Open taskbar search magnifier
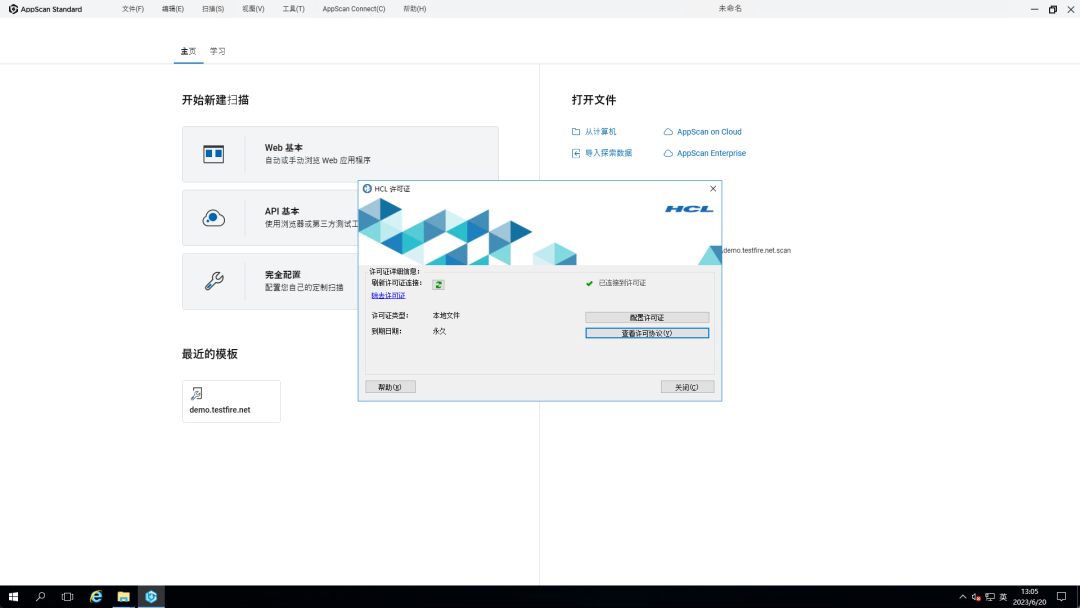 41,596
